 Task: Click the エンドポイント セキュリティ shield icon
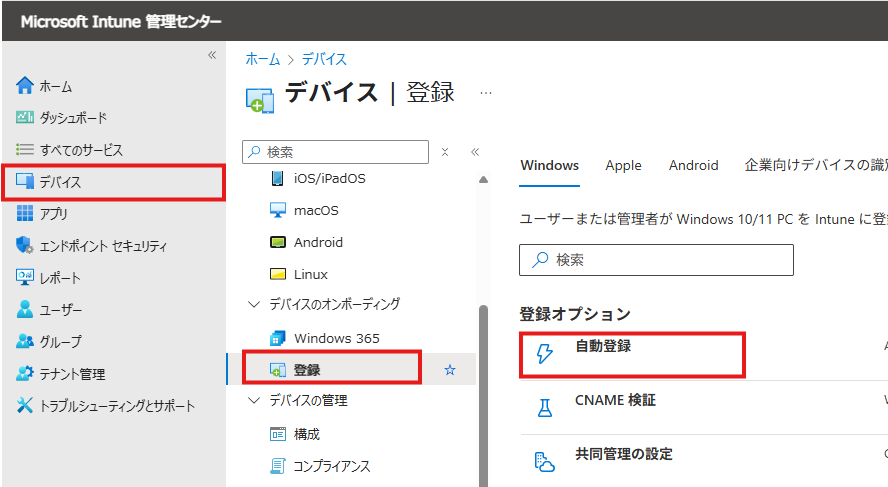24,245
